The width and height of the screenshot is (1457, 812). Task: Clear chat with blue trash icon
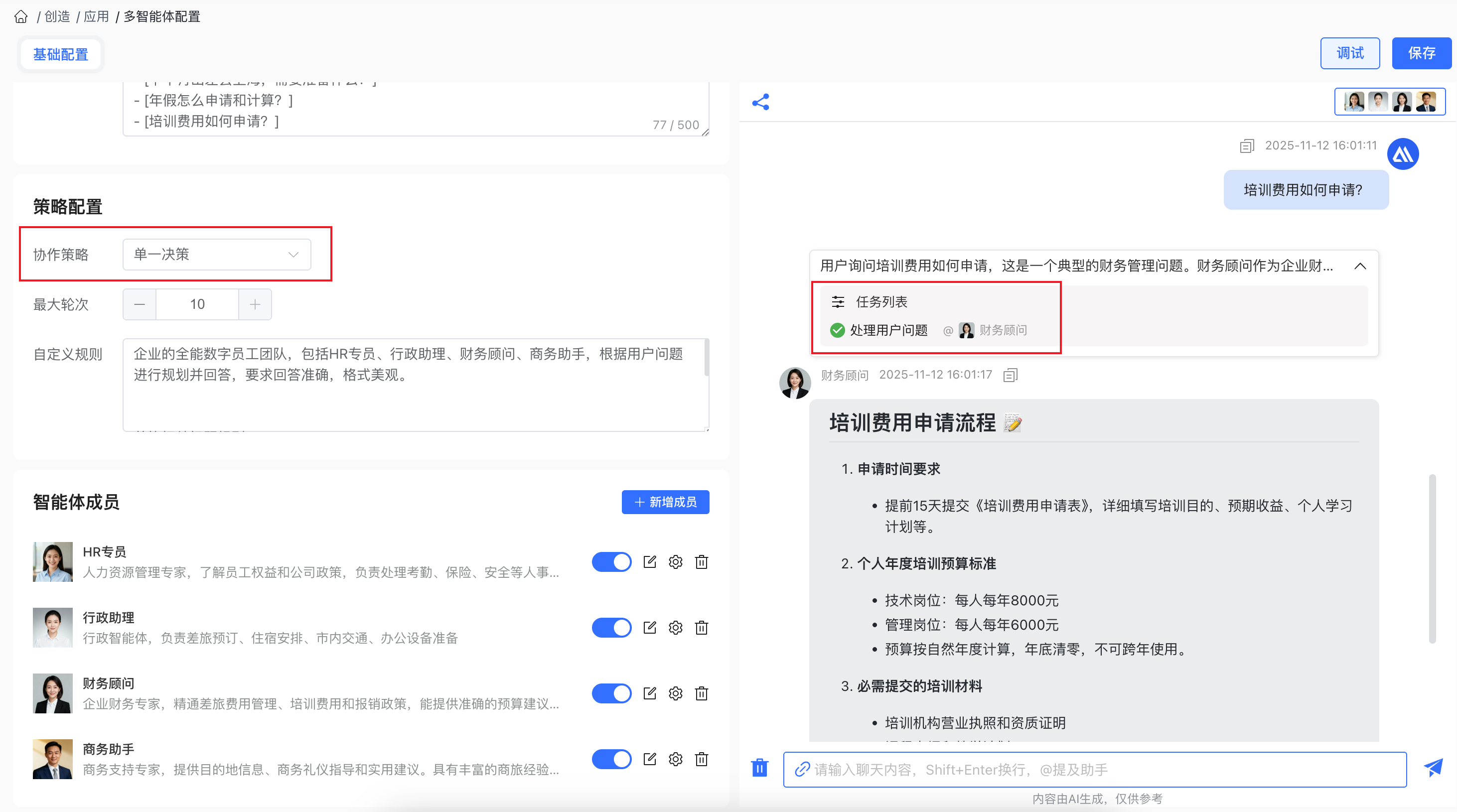[x=759, y=768]
